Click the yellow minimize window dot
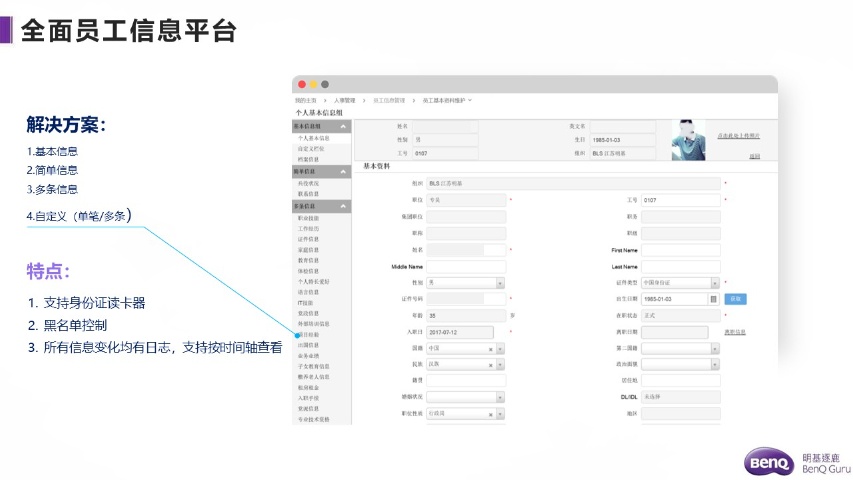Image resolution: width=853 pixels, height=480 pixels. coord(313,84)
